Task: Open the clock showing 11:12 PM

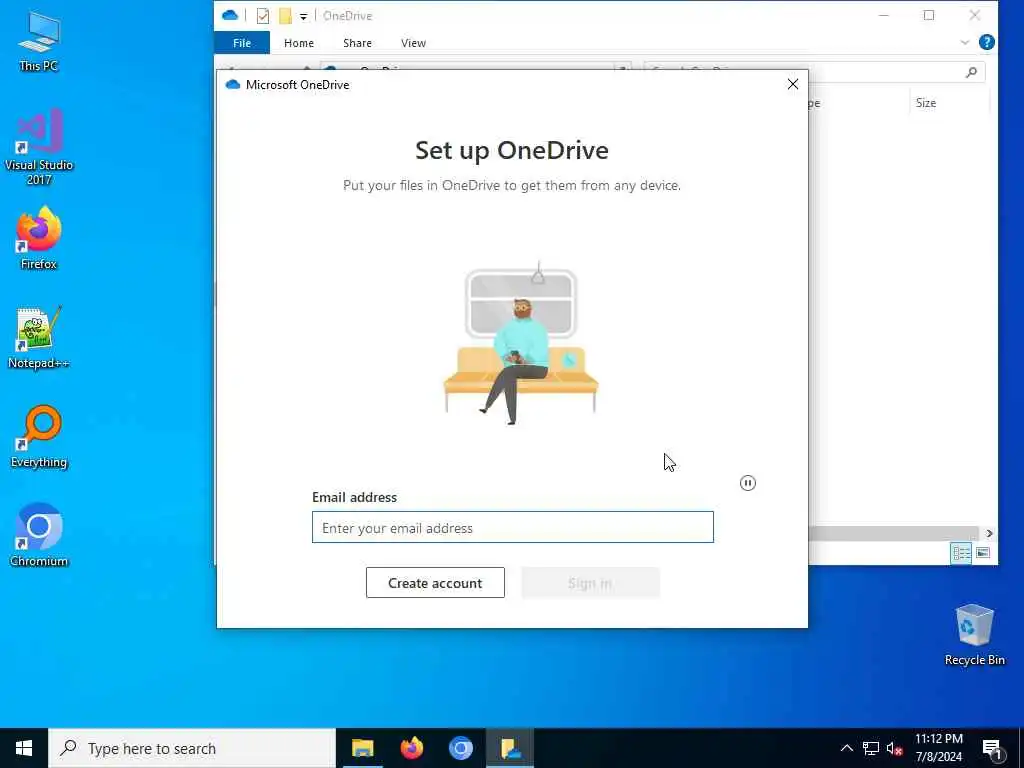Action: click(938, 748)
